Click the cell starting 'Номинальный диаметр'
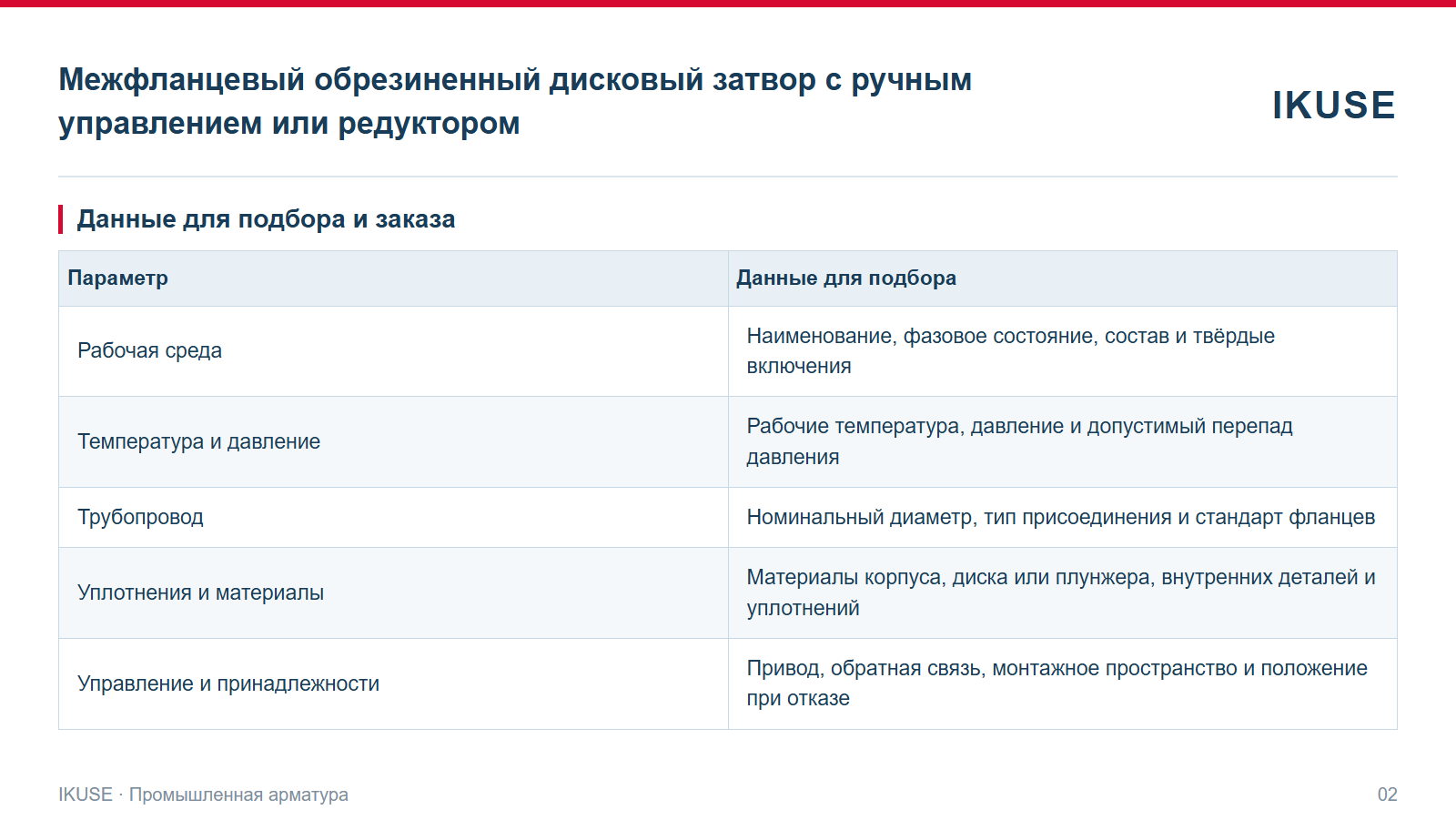The width and height of the screenshot is (1456, 830). [x=1063, y=518]
